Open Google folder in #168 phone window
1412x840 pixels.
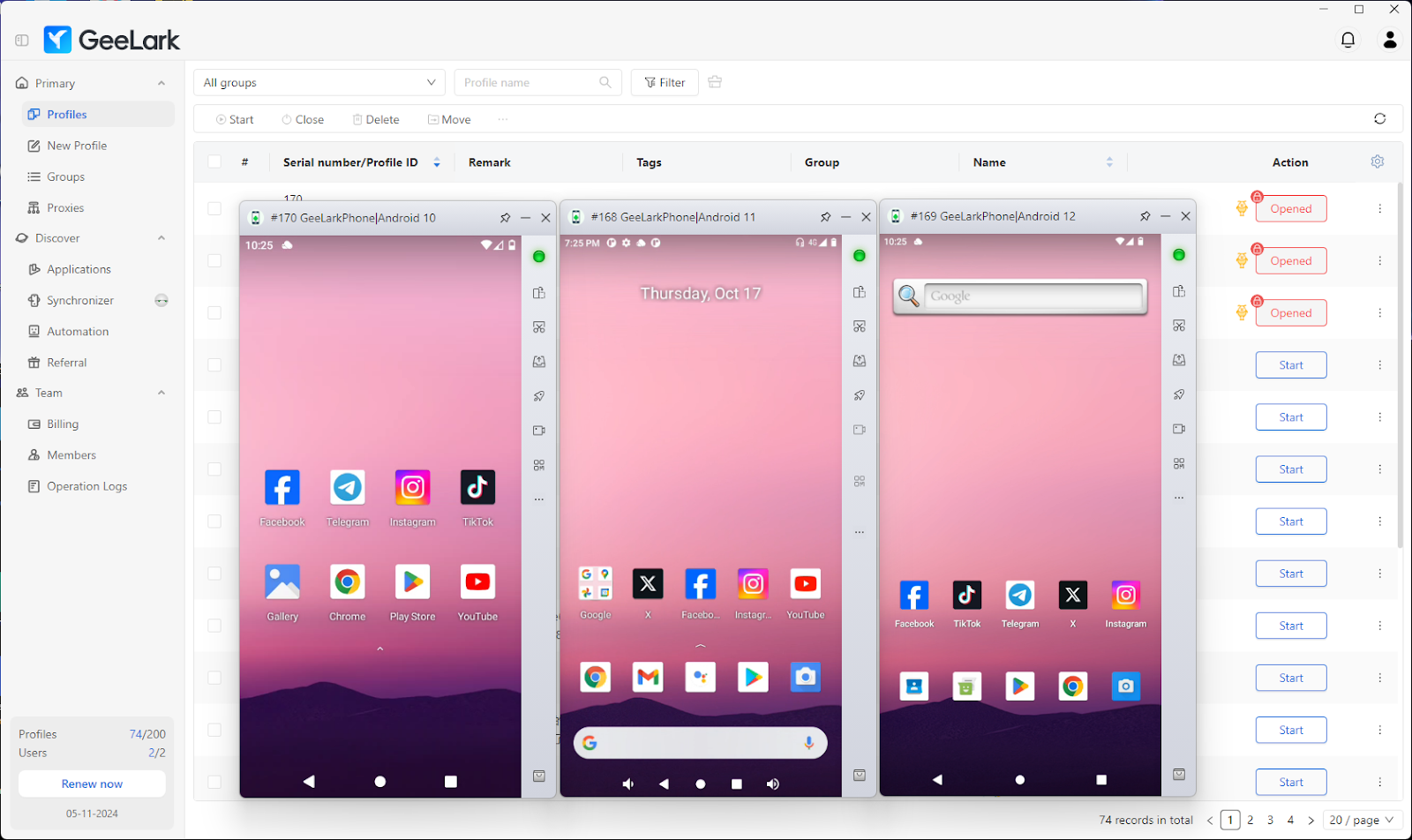(596, 583)
